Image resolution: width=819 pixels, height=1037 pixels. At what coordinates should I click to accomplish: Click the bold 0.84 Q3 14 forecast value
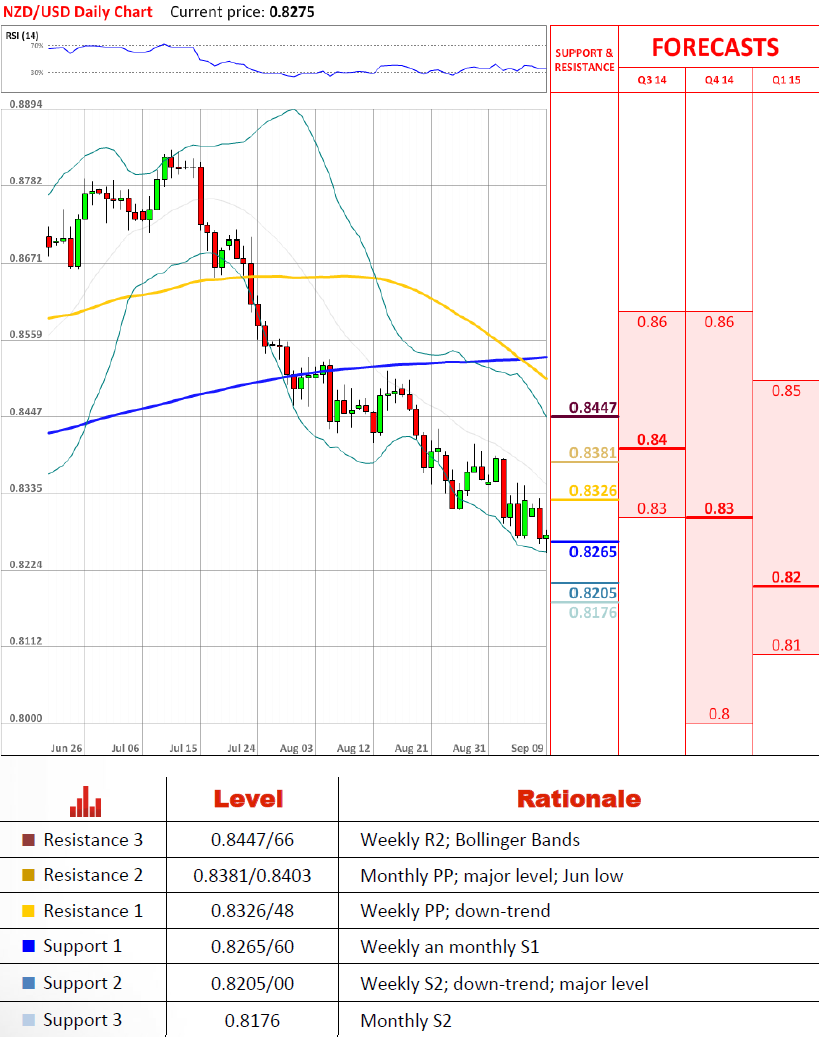coord(652,440)
